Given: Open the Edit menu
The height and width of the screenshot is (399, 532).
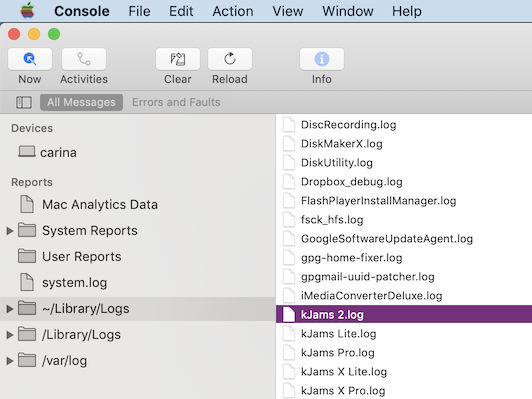Looking at the screenshot, I should (181, 11).
